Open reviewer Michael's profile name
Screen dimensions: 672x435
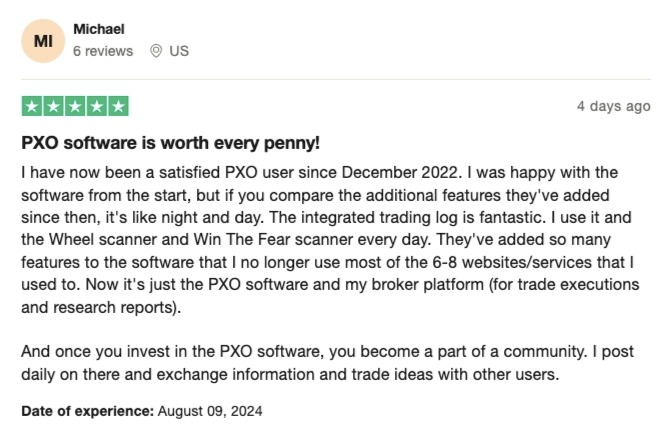[99, 29]
